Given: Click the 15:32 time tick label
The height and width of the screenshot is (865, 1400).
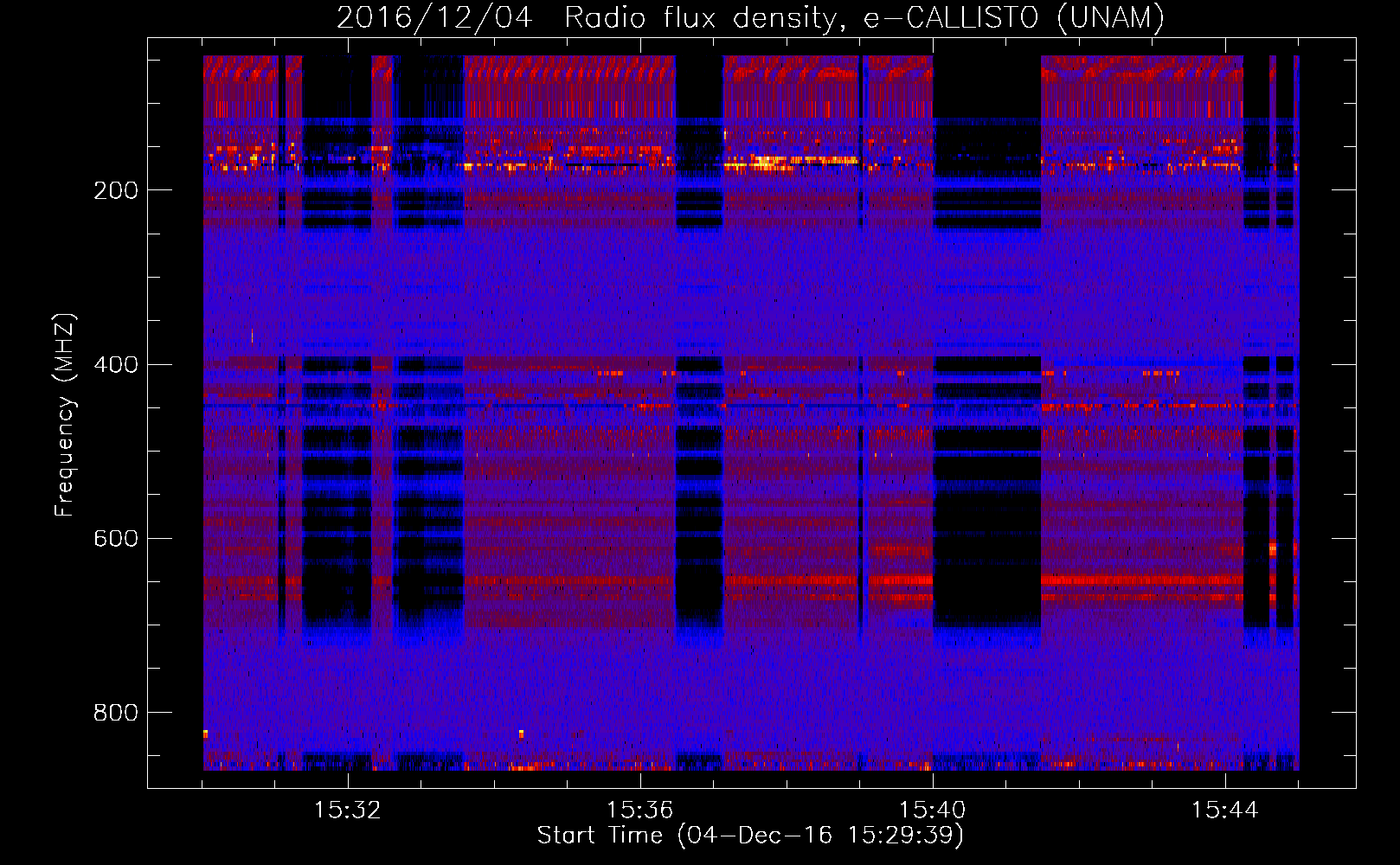Looking at the screenshot, I should coord(348,810).
